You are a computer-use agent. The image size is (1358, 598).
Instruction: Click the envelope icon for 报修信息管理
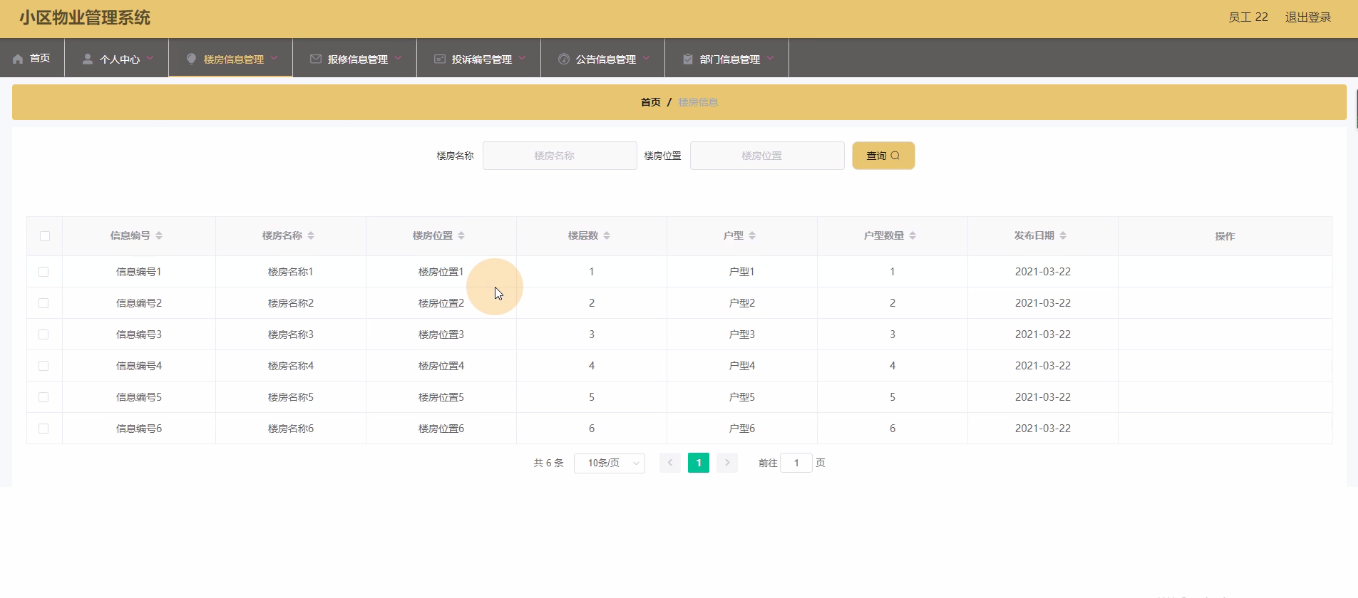(316, 59)
